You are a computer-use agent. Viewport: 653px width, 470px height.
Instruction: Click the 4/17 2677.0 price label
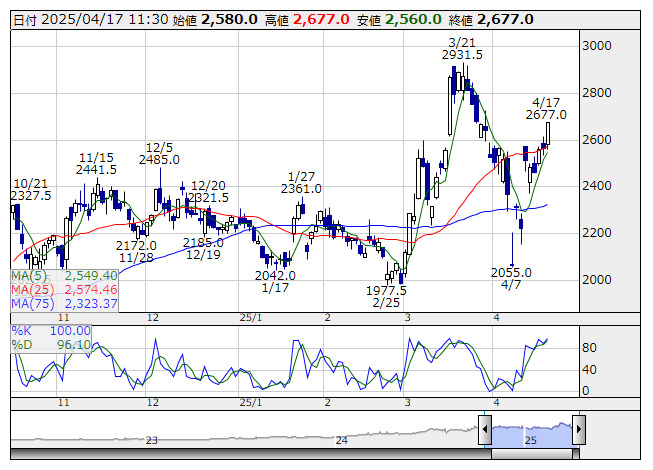546,109
